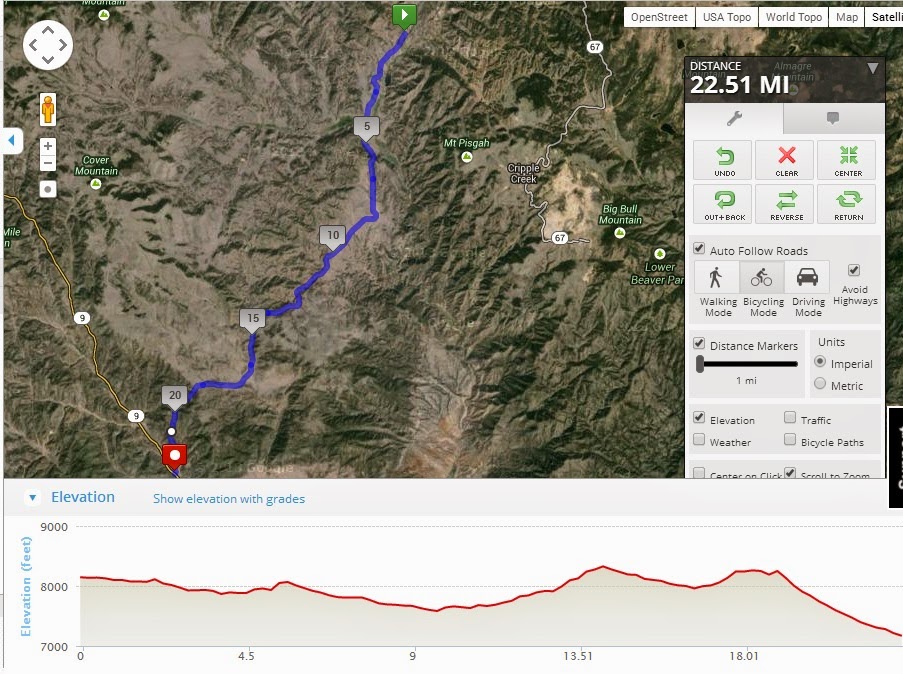Screen dimensions: 903x674
Task: Toggle Auto Follow Roads checkbox
Action: (x=699, y=249)
